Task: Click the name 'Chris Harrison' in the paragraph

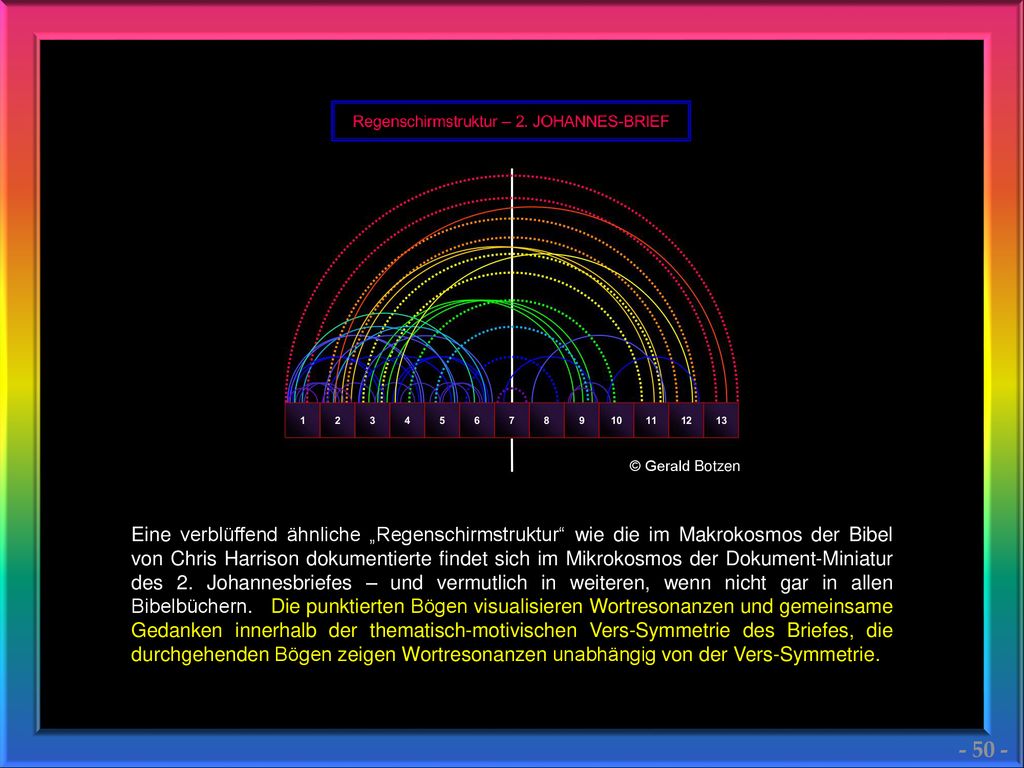Action: [234, 559]
